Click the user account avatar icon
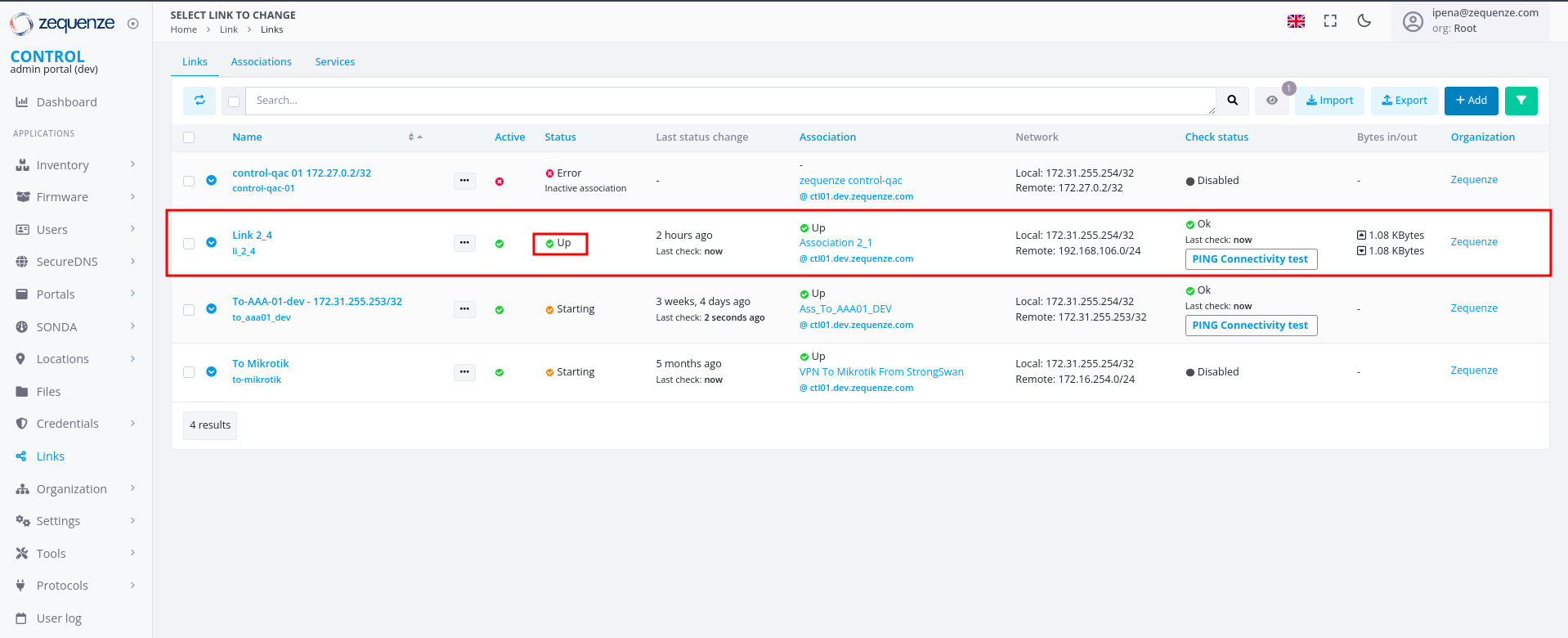The image size is (1568, 638). click(1413, 21)
